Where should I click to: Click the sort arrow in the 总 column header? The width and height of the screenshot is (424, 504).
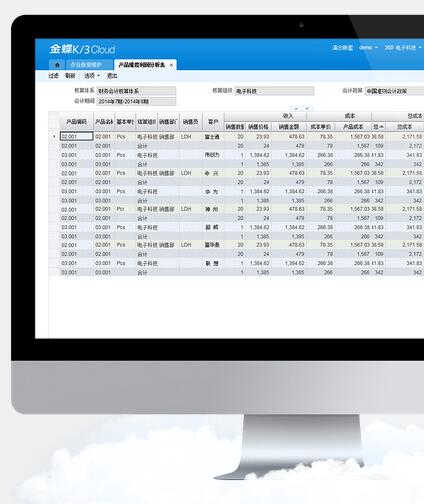(382, 127)
